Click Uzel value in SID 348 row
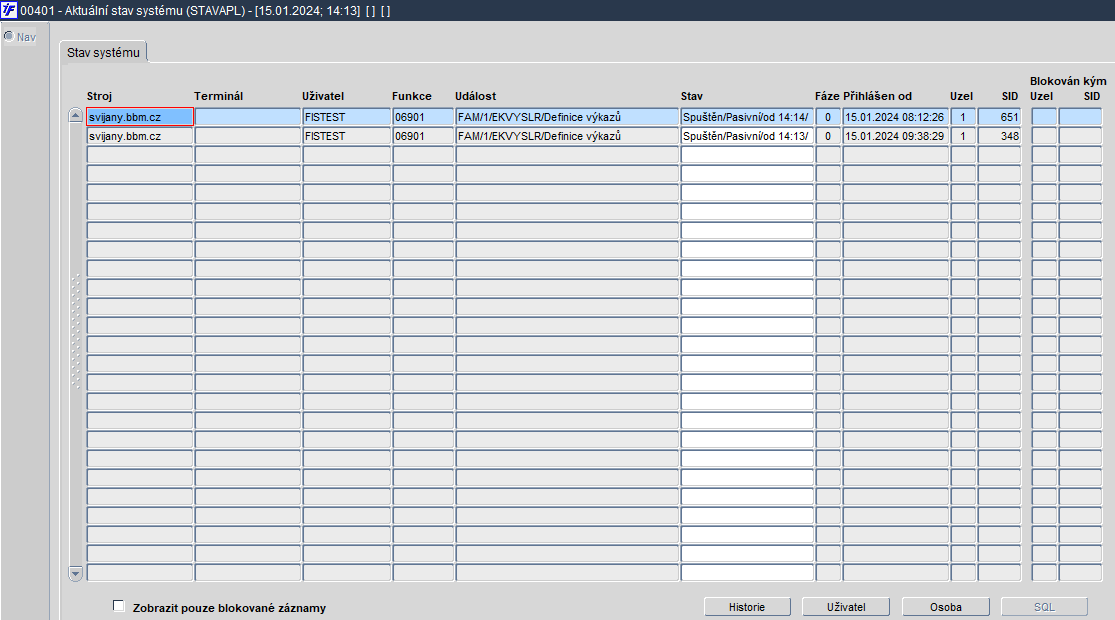 [x=963, y=136]
